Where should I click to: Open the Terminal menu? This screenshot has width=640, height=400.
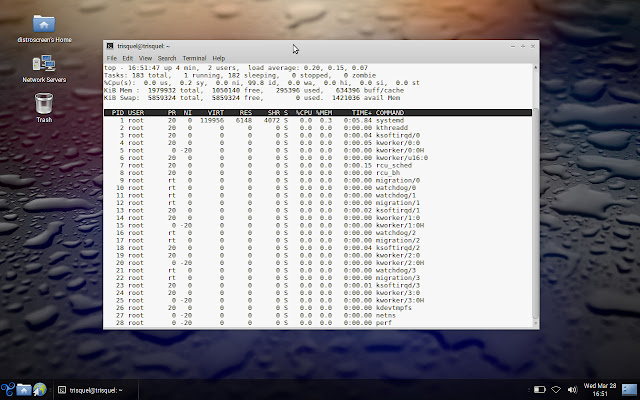click(194, 58)
